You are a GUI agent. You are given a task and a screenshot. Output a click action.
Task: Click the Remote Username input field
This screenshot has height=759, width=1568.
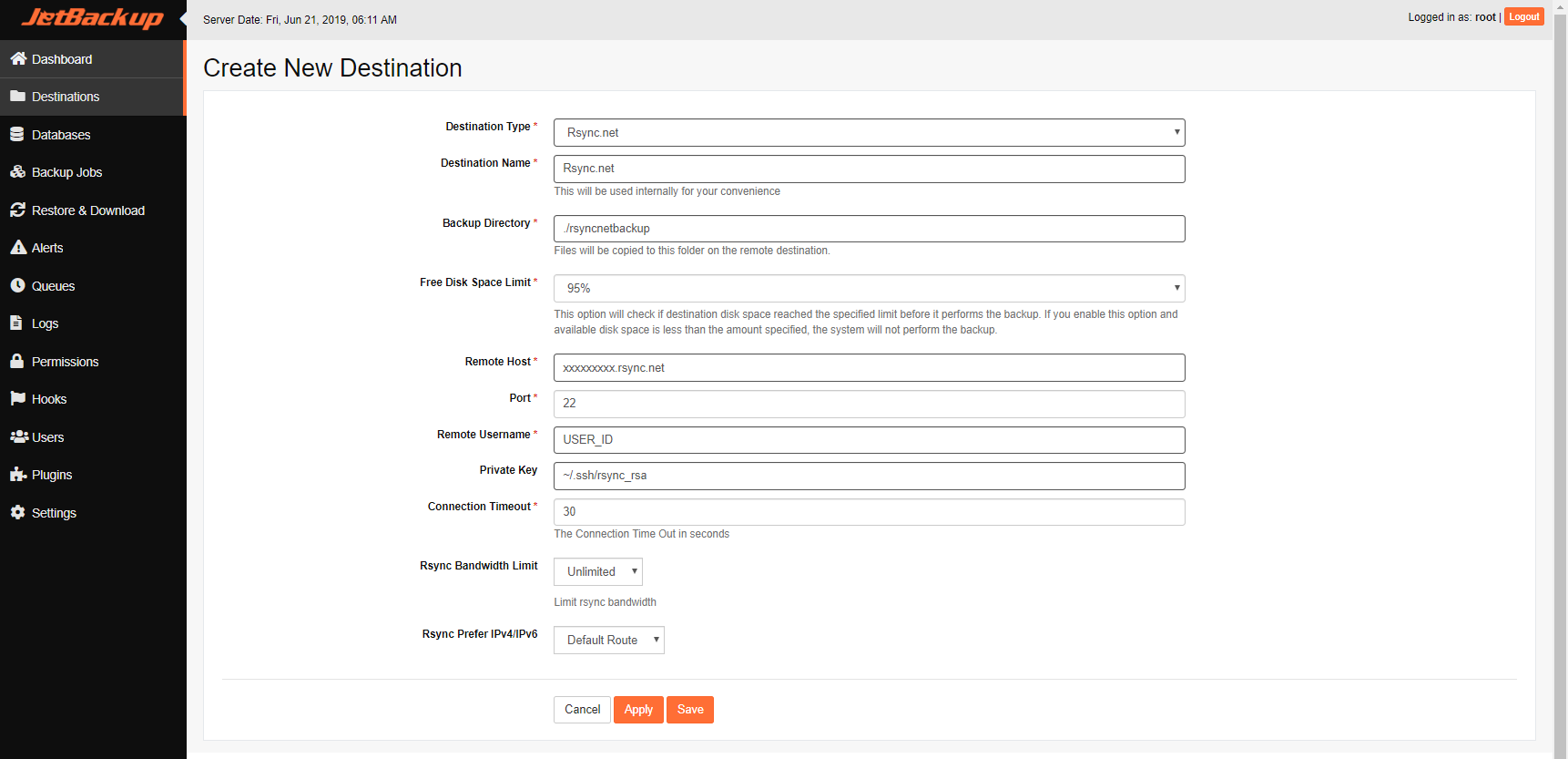pos(869,440)
